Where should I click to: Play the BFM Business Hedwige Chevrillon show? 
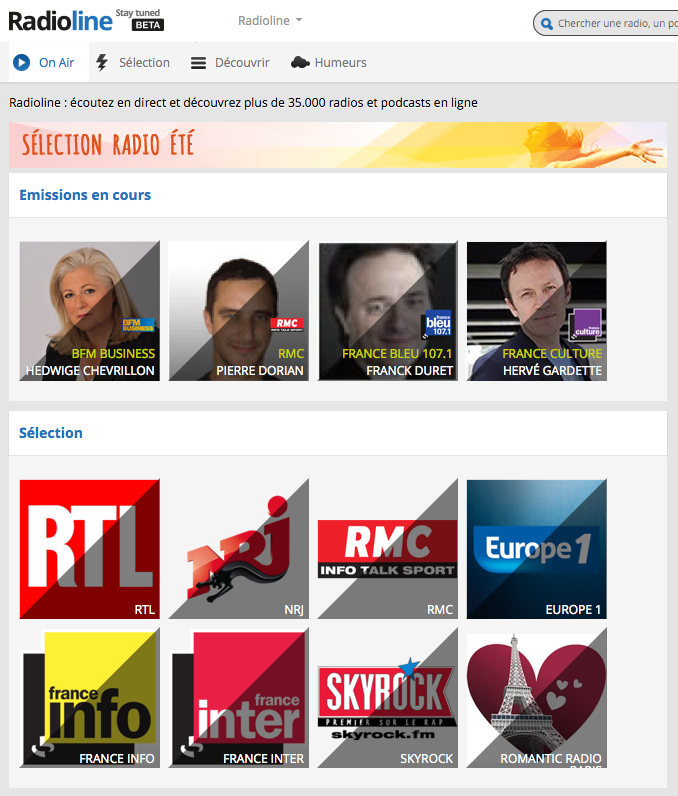(89, 311)
